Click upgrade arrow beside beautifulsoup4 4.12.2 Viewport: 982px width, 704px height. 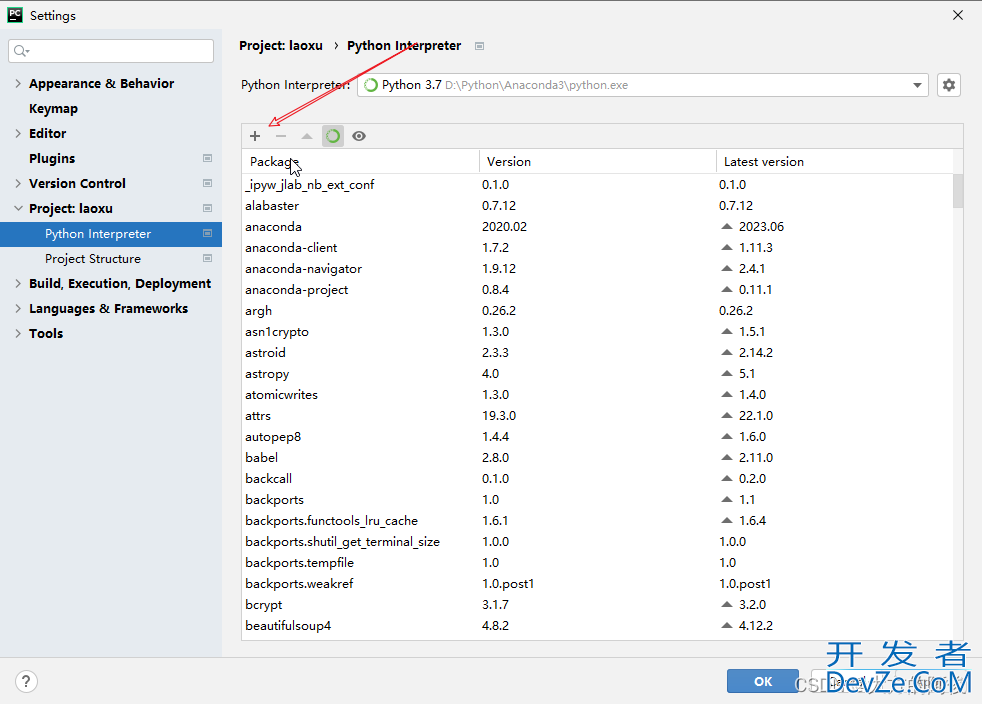(x=726, y=626)
